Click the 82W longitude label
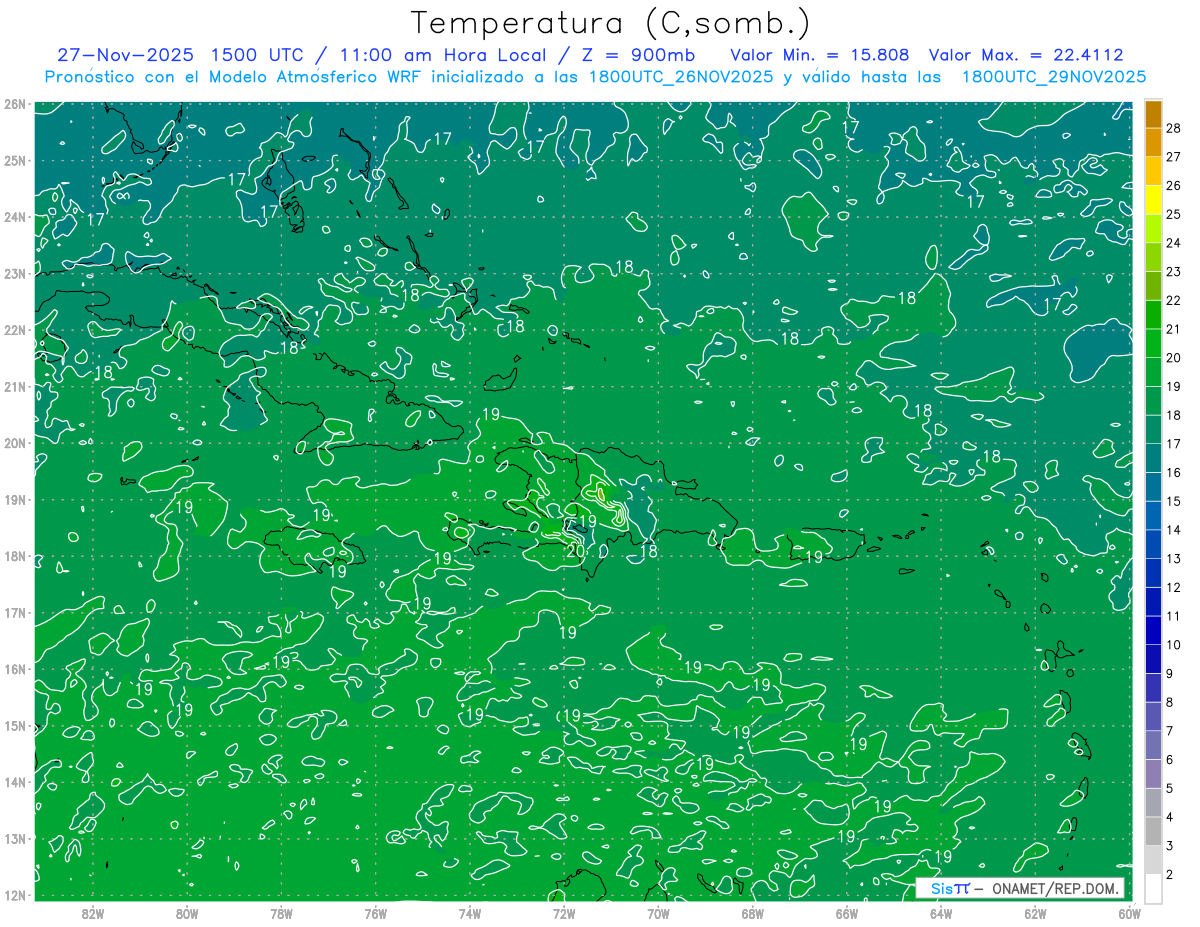 pos(93,913)
